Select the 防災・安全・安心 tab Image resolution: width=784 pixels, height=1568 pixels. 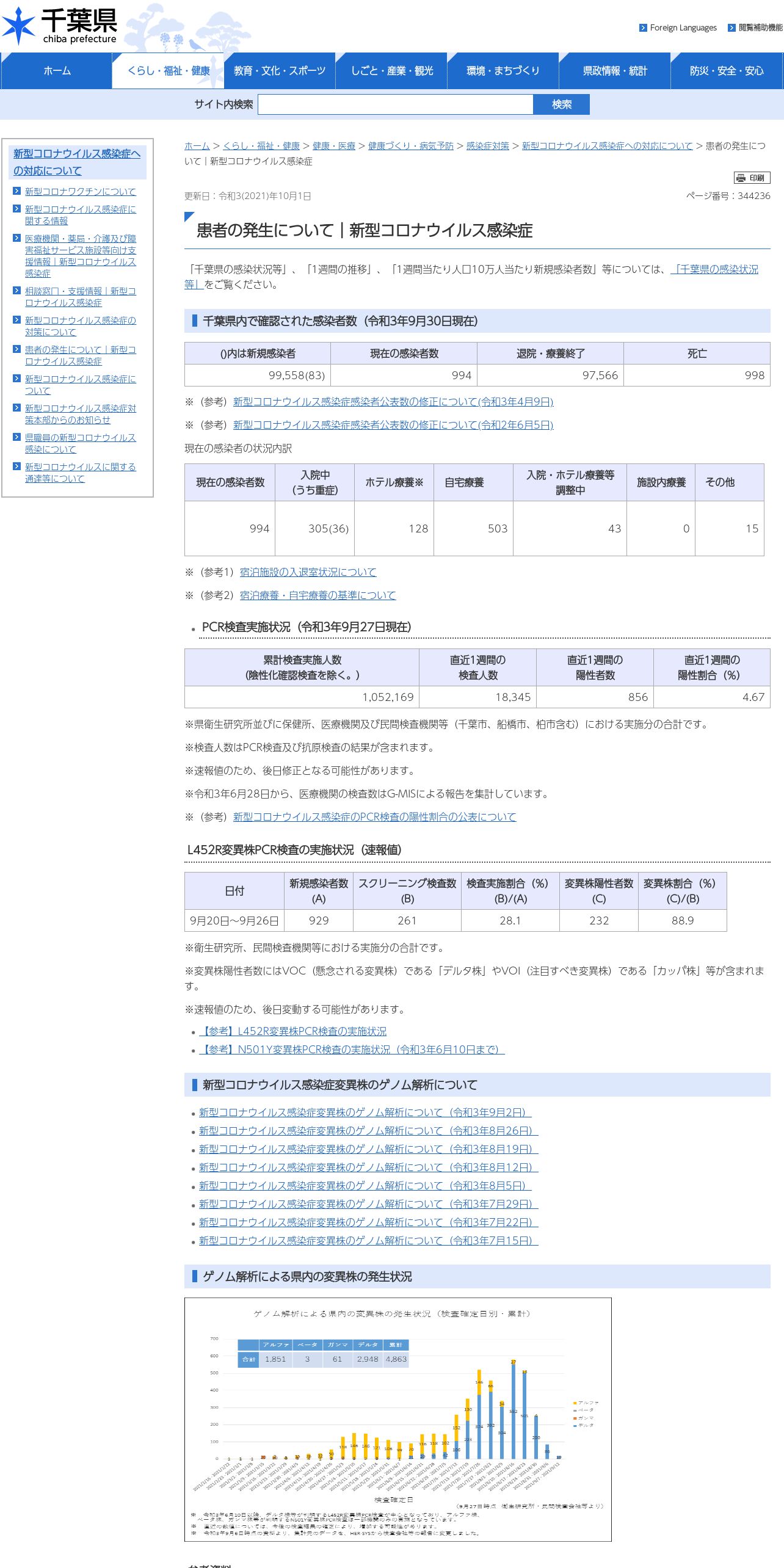727,71
